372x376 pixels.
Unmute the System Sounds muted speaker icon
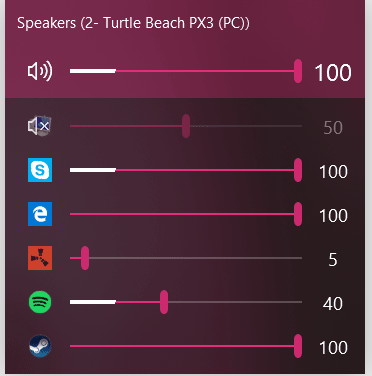(40, 126)
